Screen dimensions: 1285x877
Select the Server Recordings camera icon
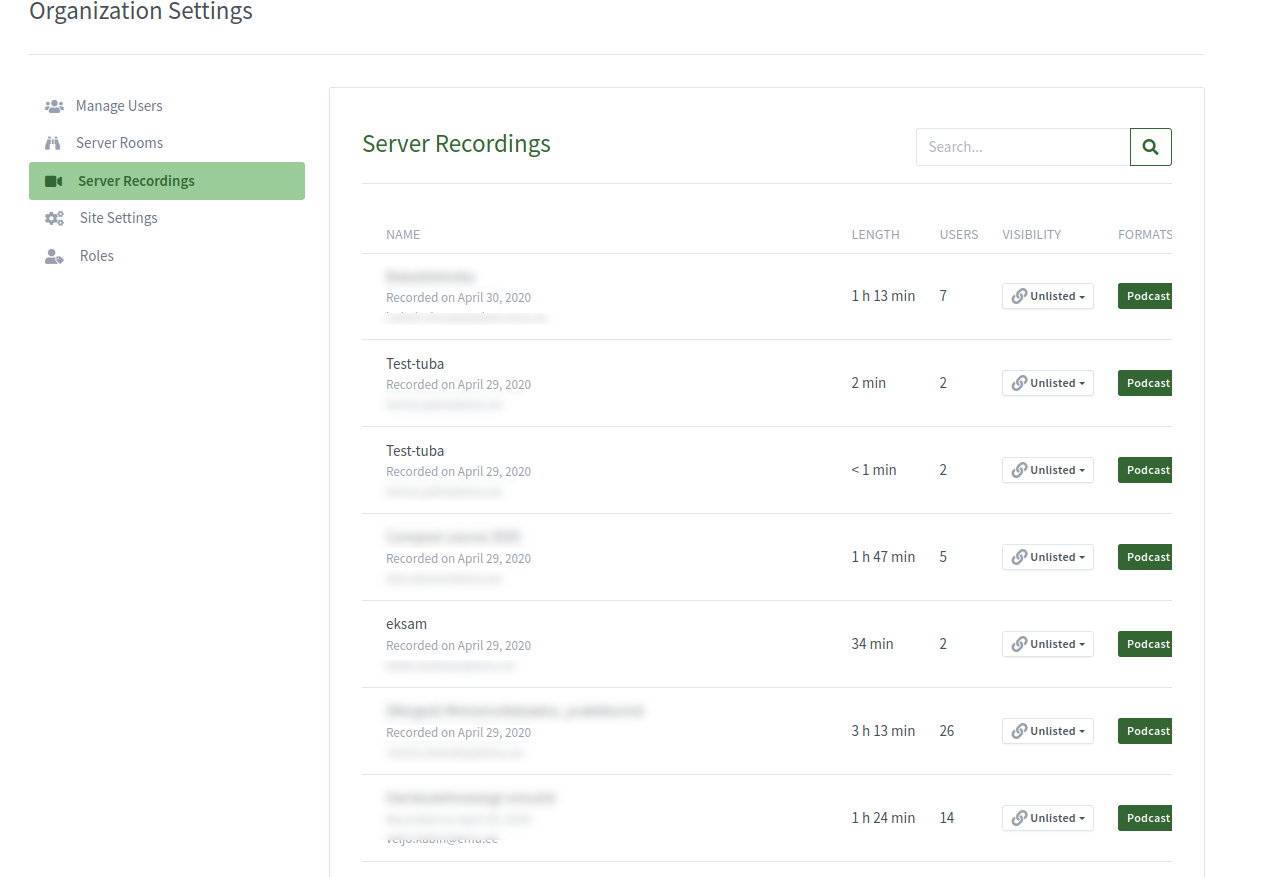tap(53, 180)
